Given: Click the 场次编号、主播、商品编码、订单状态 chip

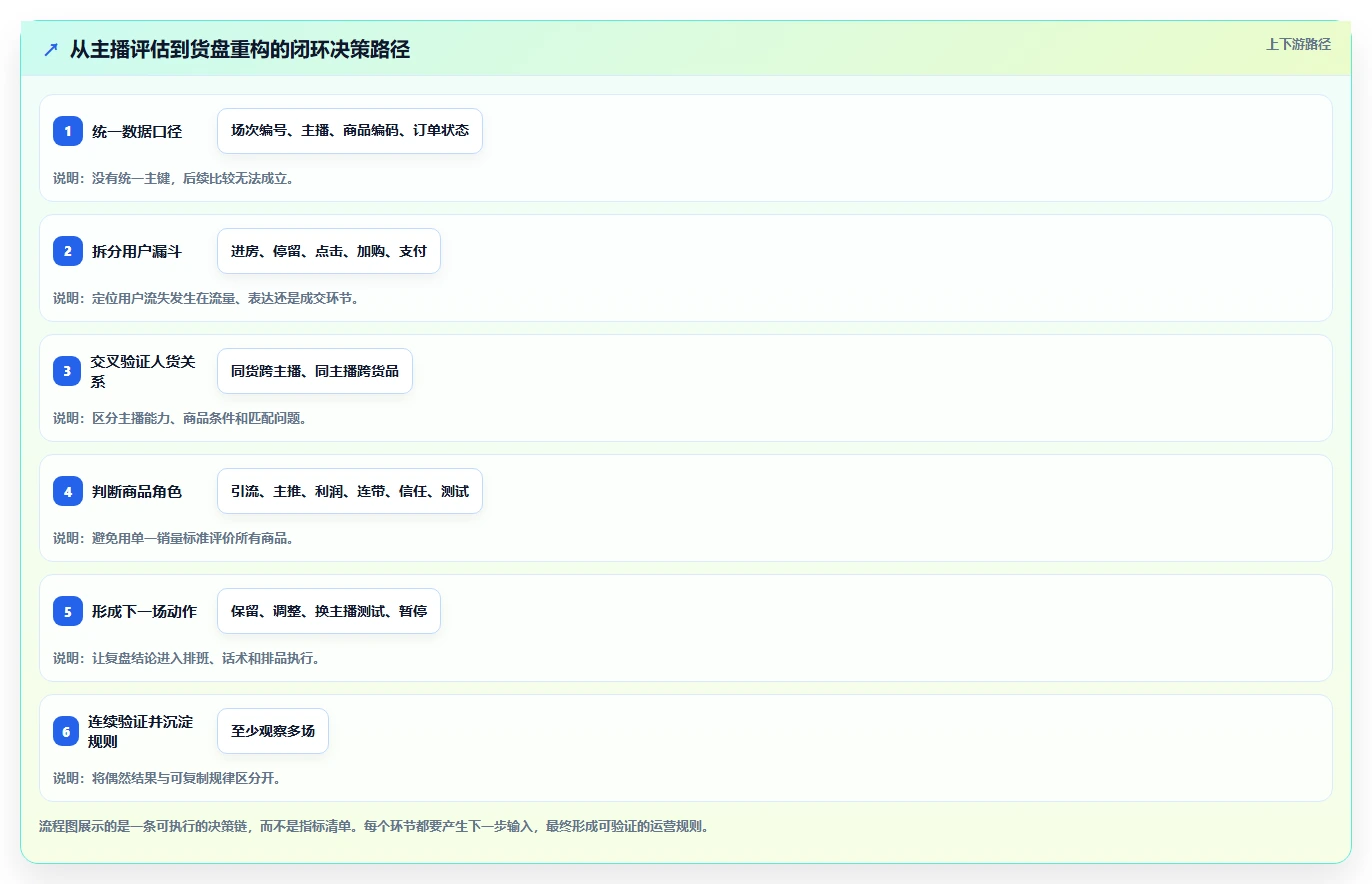Looking at the screenshot, I should point(350,131).
